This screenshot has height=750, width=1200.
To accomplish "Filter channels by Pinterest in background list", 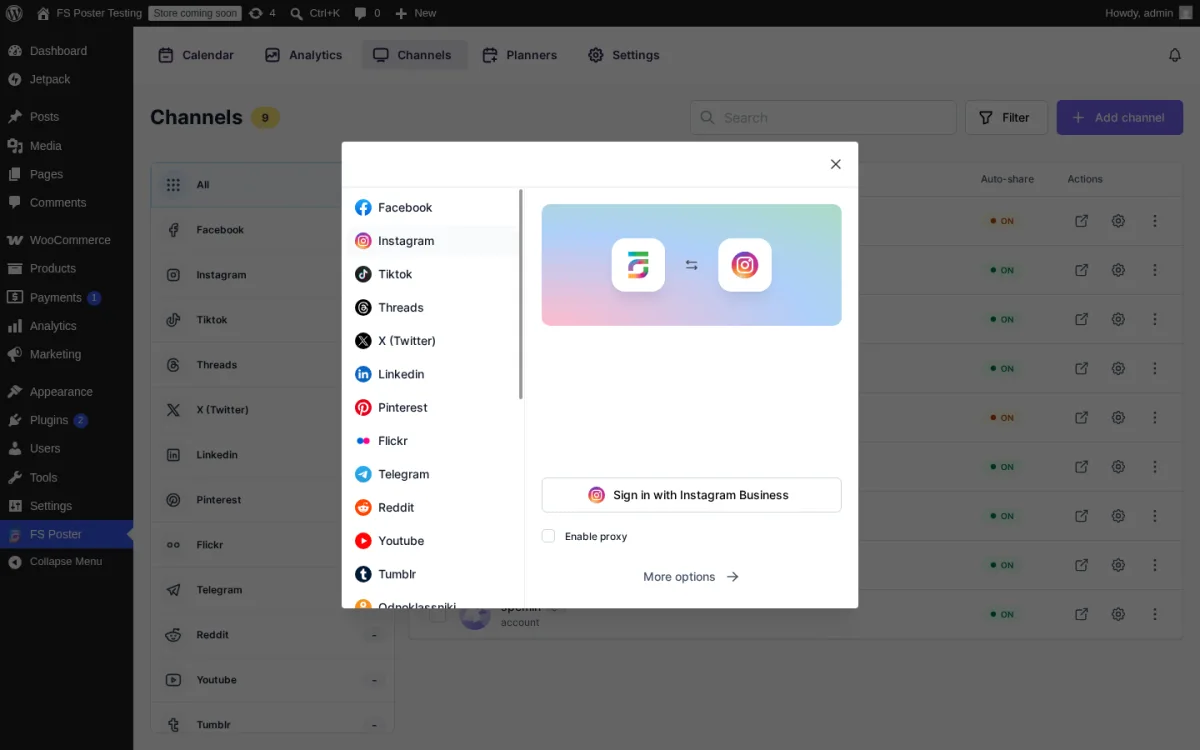I will (x=272, y=500).
